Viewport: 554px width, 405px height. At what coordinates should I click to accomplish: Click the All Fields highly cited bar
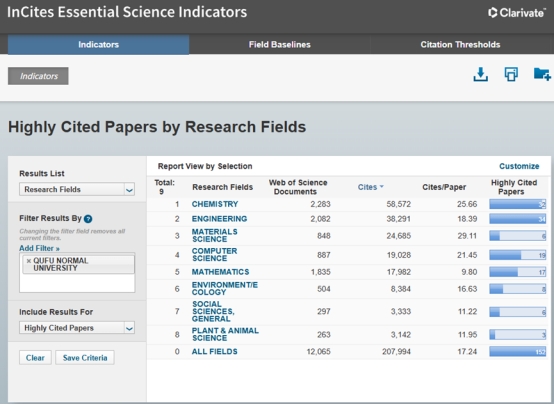(518, 352)
